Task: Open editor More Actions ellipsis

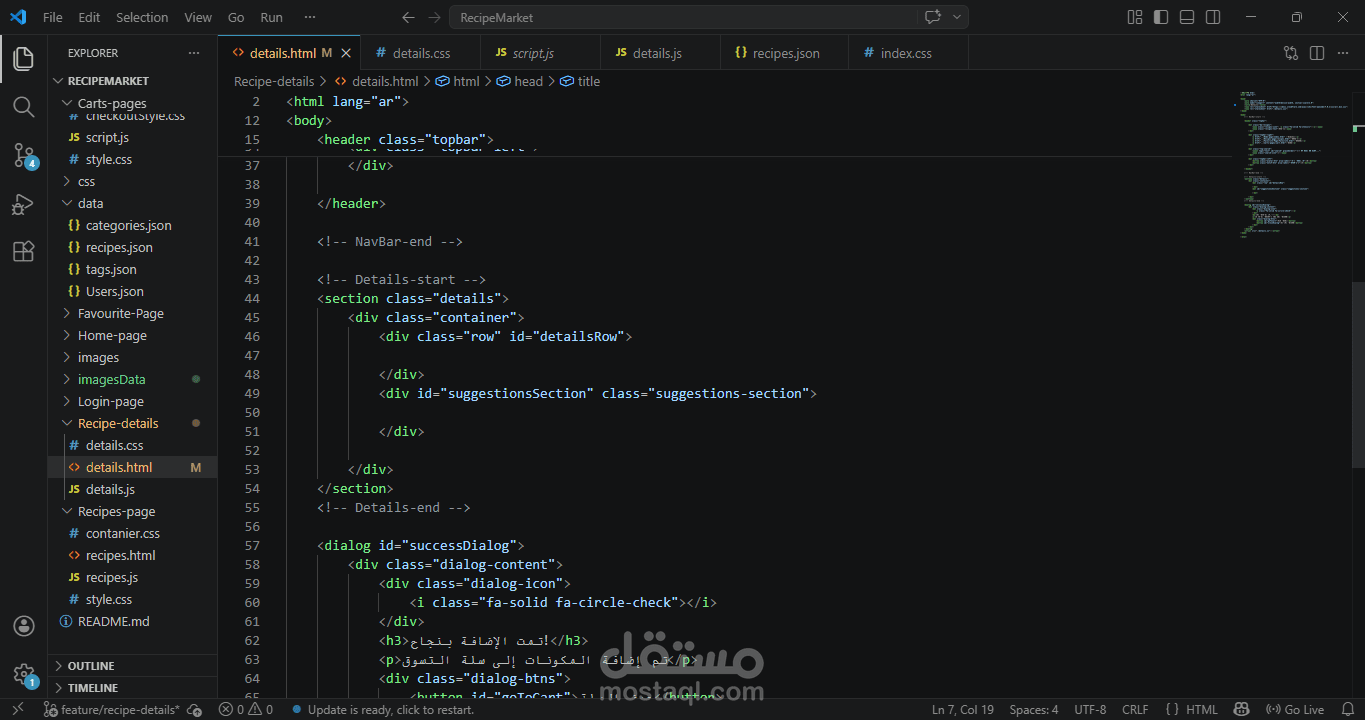Action: (1343, 53)
